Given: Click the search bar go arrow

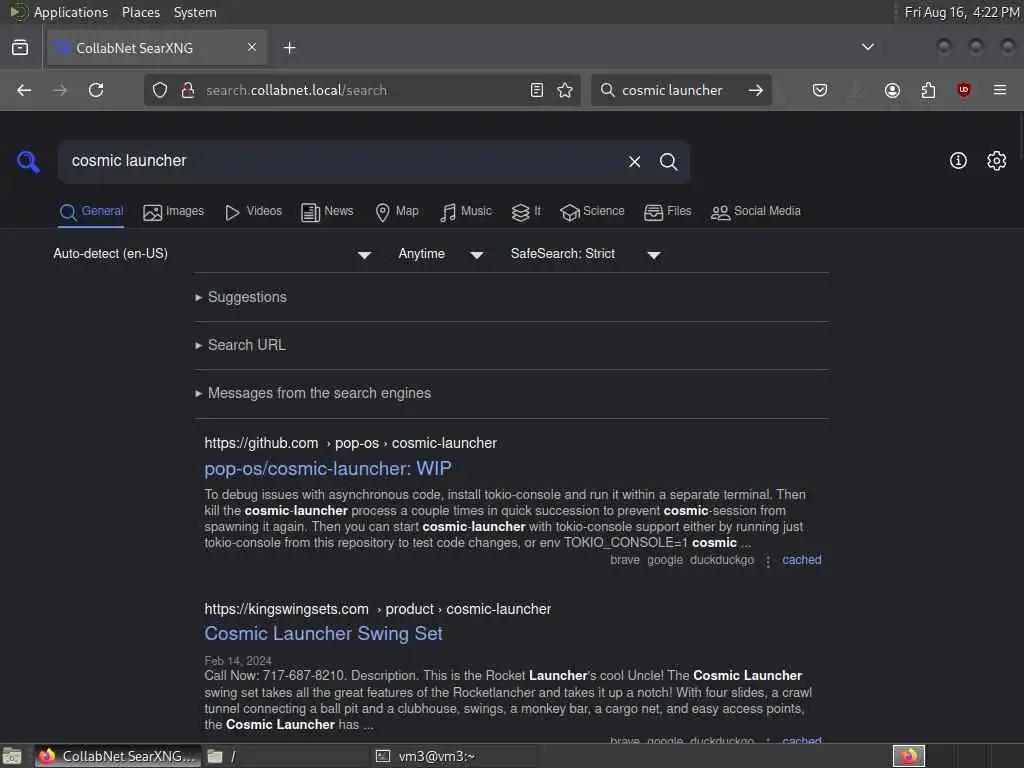Looking at the screenshot, I should point(756,90).
